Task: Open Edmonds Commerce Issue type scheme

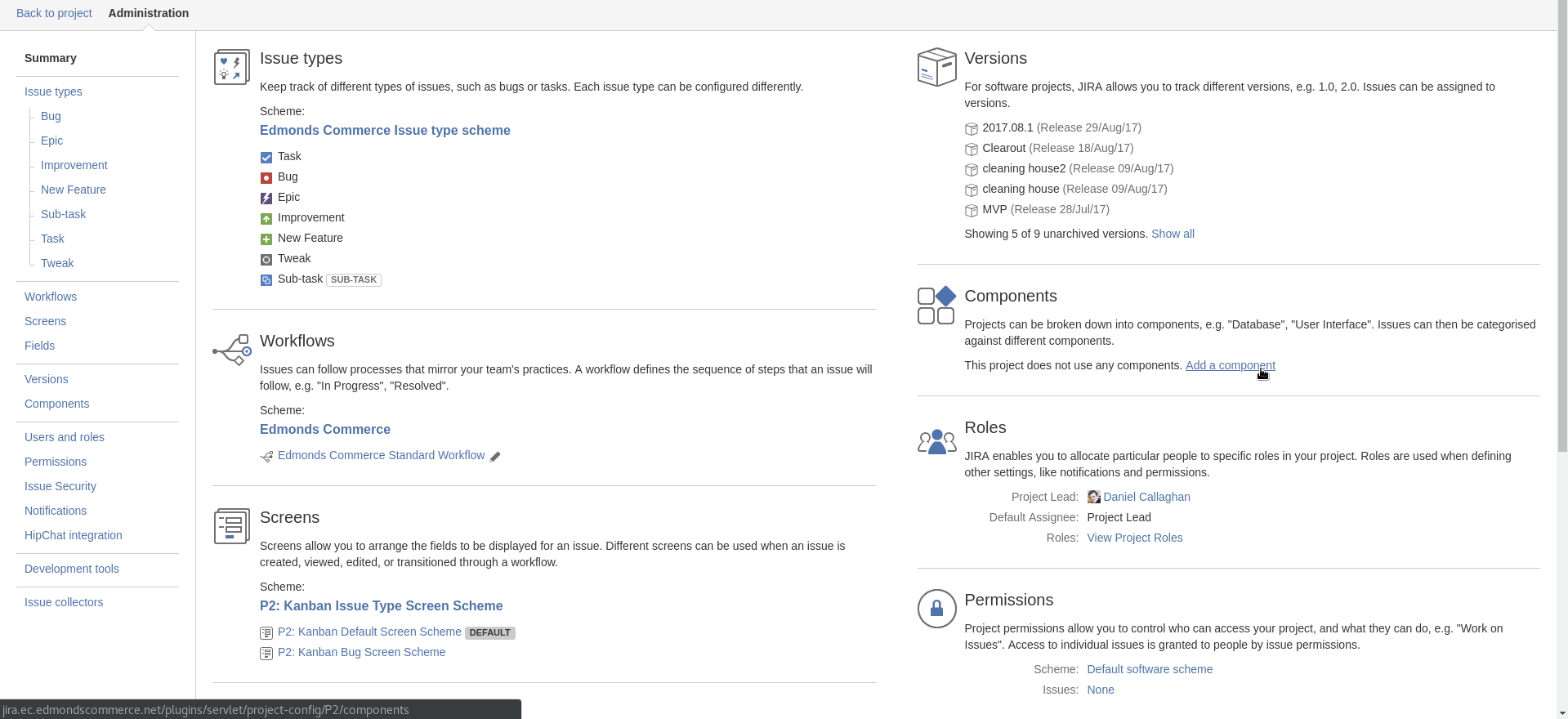Action: 385,130
